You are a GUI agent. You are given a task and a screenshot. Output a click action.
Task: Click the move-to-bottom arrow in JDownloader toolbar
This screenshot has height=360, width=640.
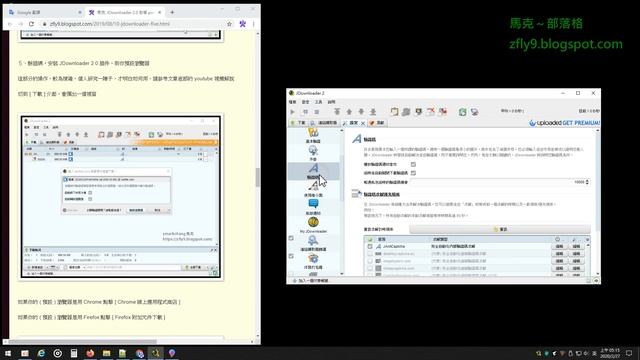click(373, 111)
